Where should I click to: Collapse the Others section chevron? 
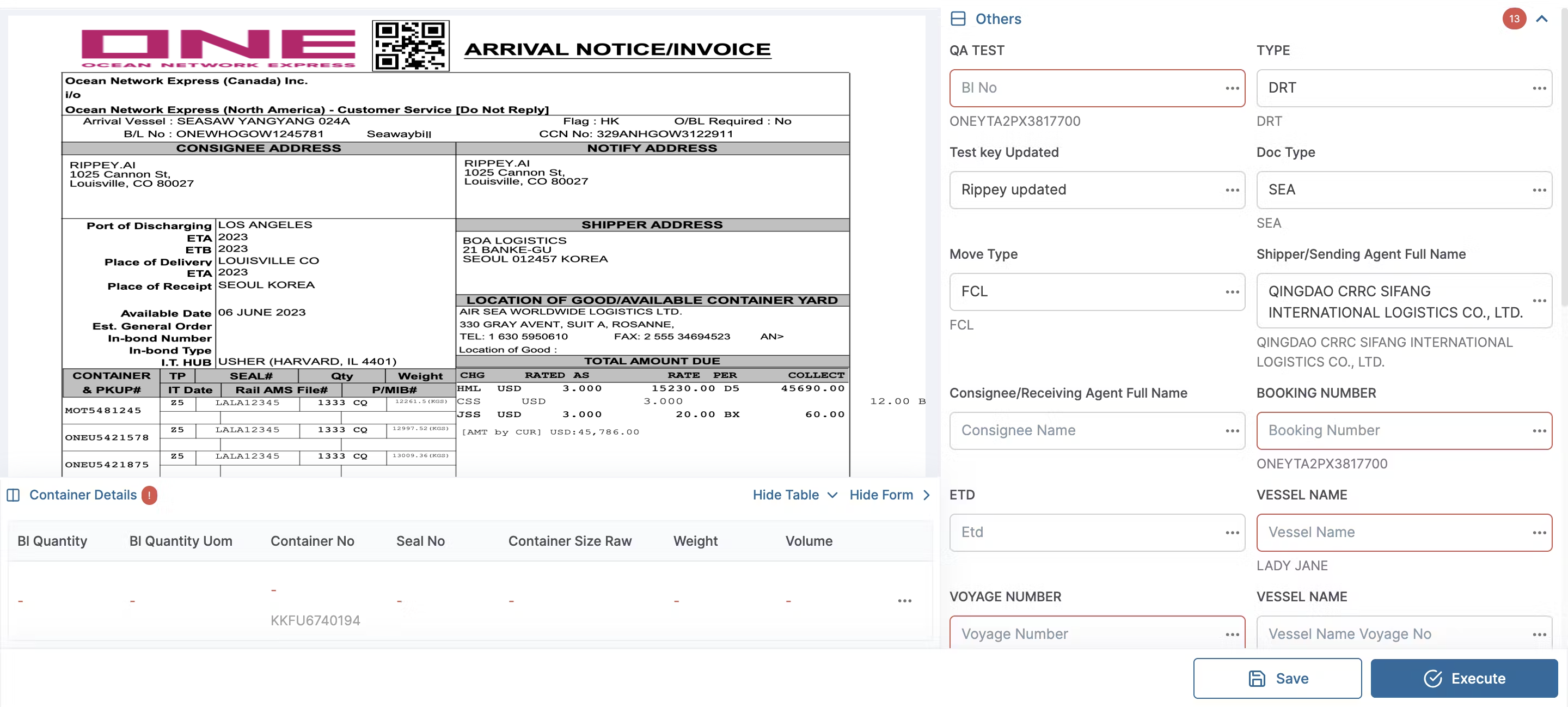pyautogui.click(x=1541, y=19)
